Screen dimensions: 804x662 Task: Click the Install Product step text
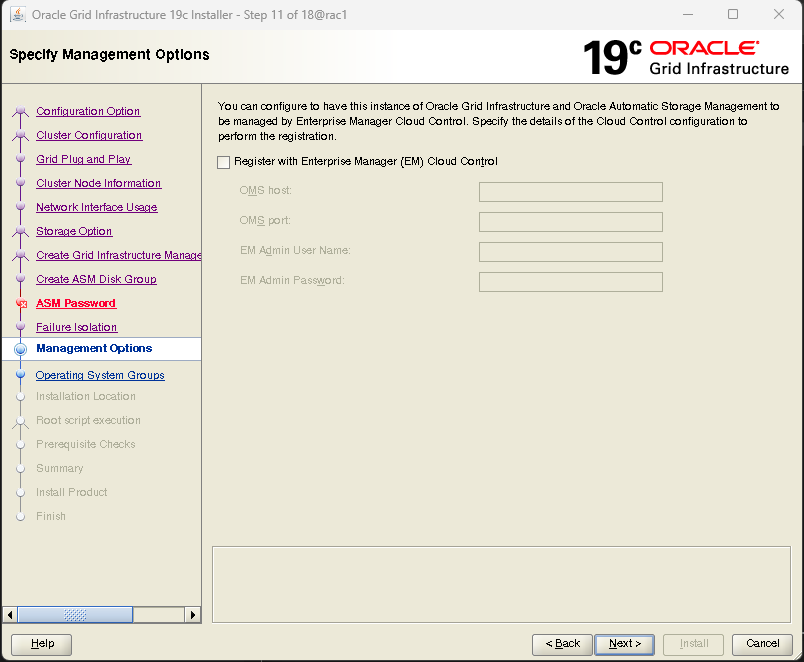point(72,492)
